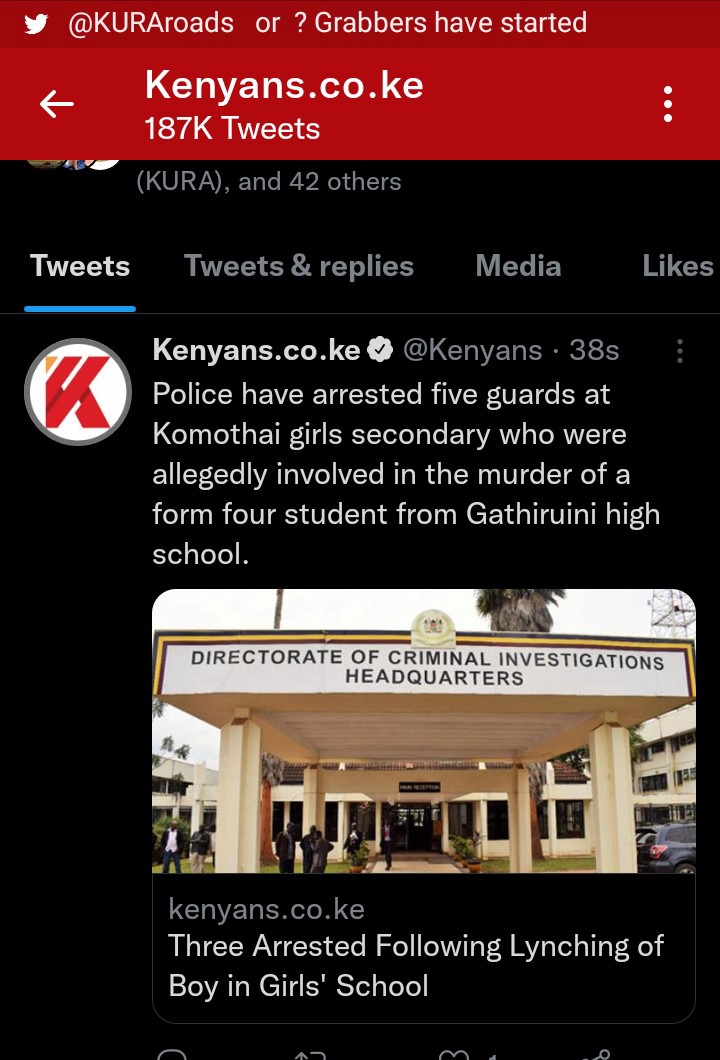Open the tweet's three-dot options menu
Viewport: 720px width, 1060px height.
pyautogui.click(x=680, y=351)
